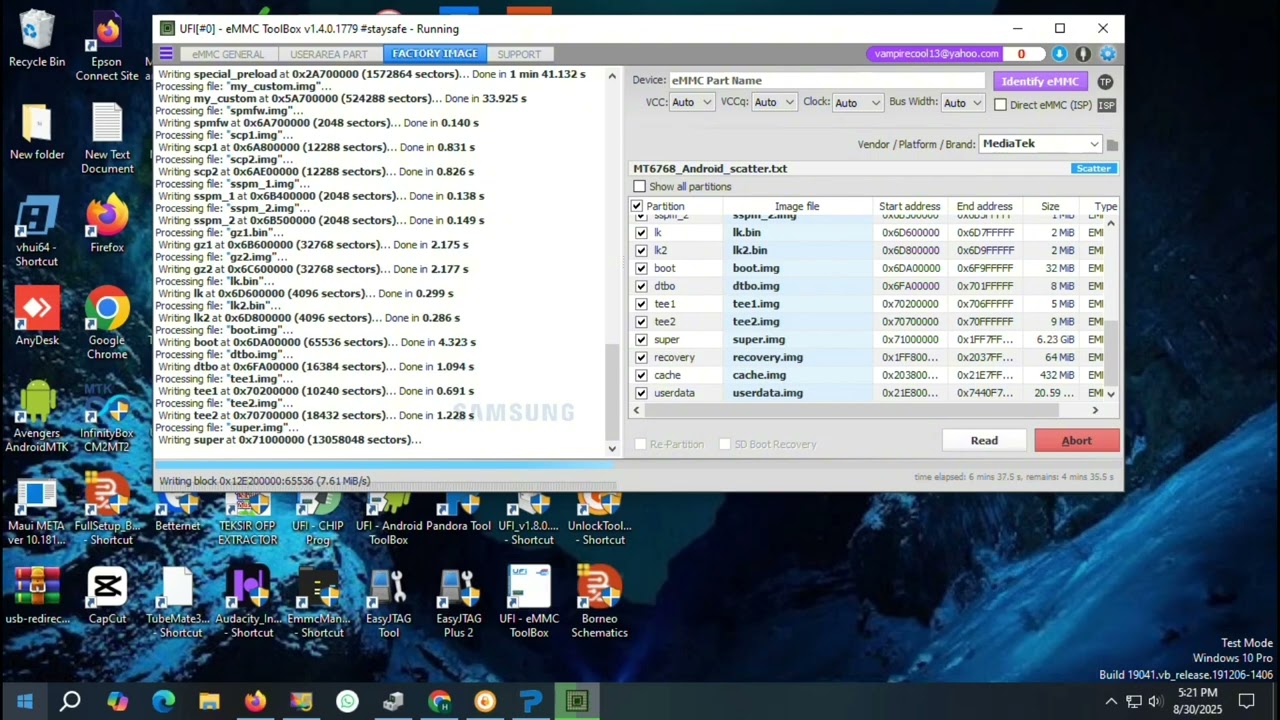Open the Epson Connect Site desktop icon
1280x720 pixels.
107,47
